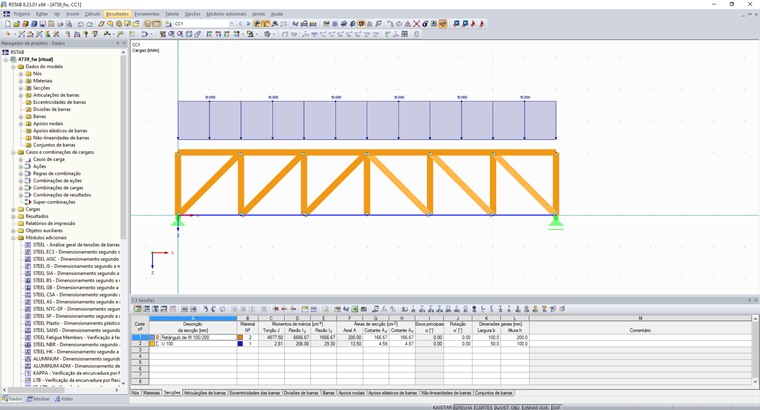Save the model using the floppy disk icon
The image size is (760, 410).
pyautogui.click(x=43, y=24)
